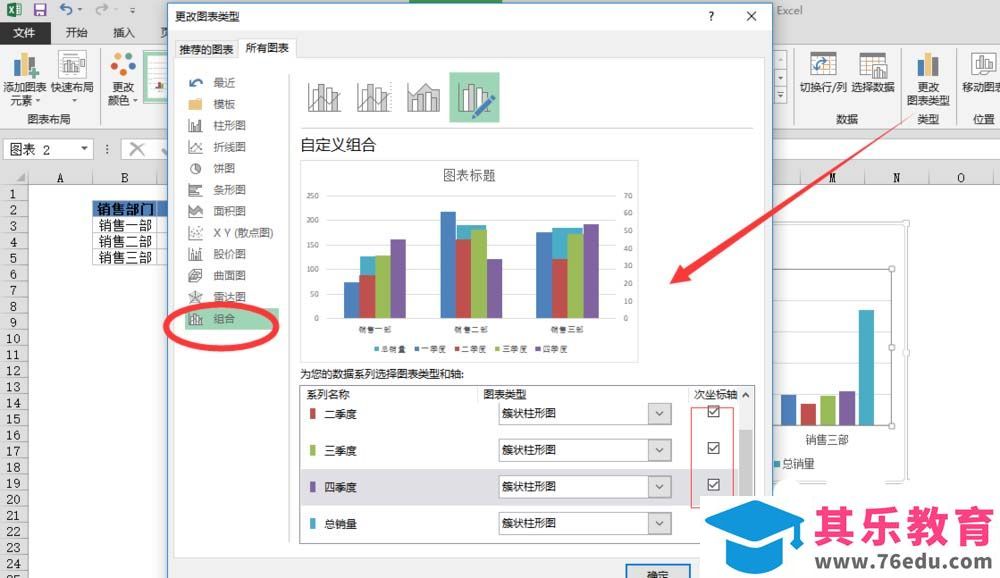Open chart type dropdown for 四季度
Screen dimensions: 1000x578
659,487
